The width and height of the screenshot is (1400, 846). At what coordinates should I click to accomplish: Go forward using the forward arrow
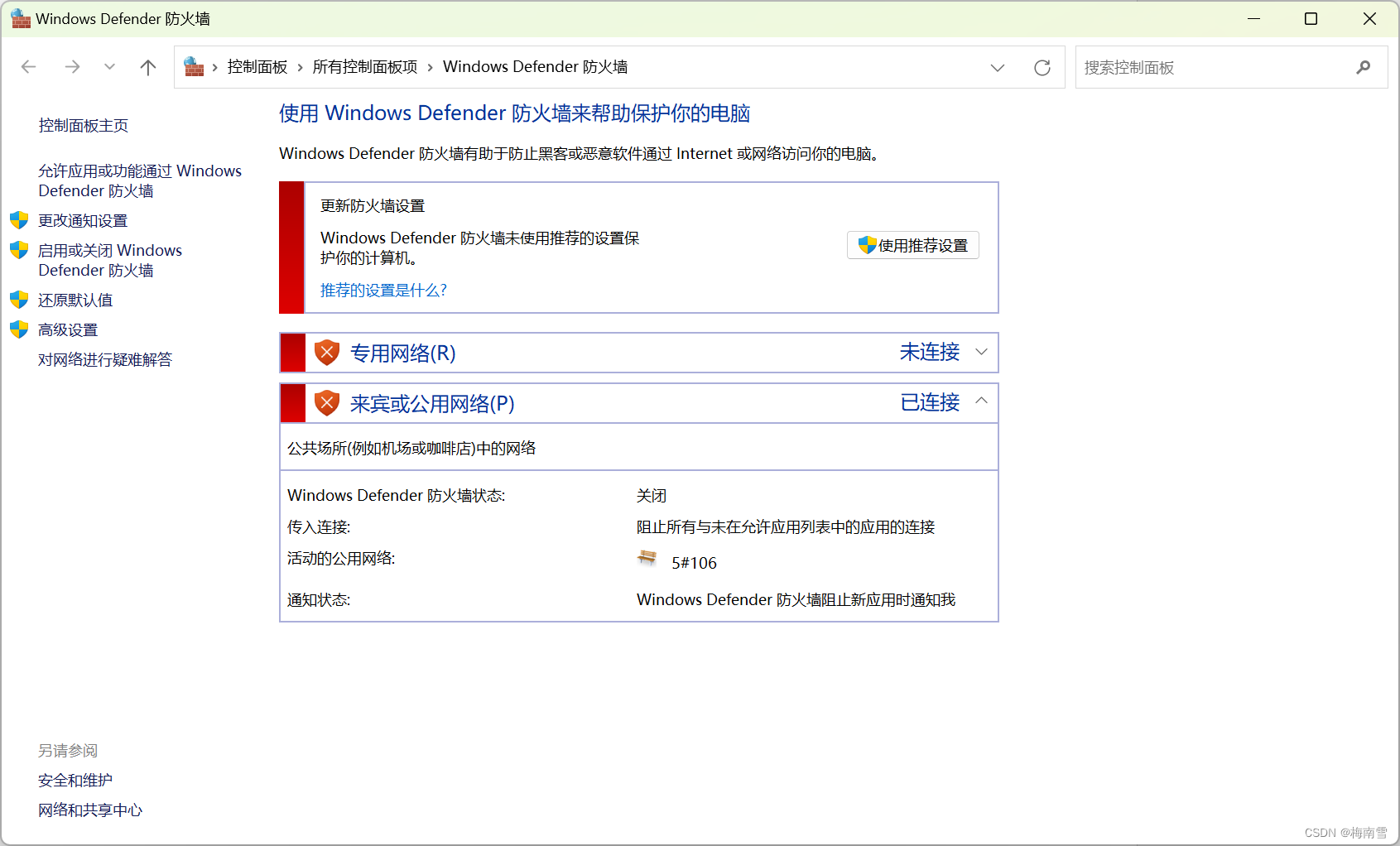pyautogui.click(x=72, y=67)
